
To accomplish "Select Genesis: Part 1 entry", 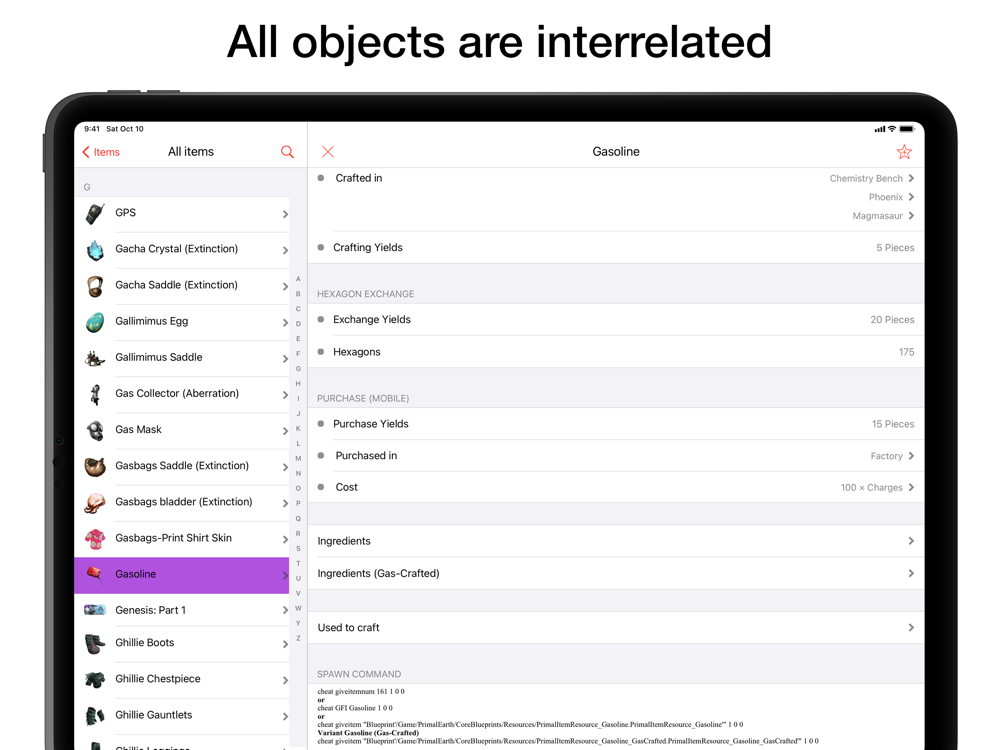I will 181,610.
